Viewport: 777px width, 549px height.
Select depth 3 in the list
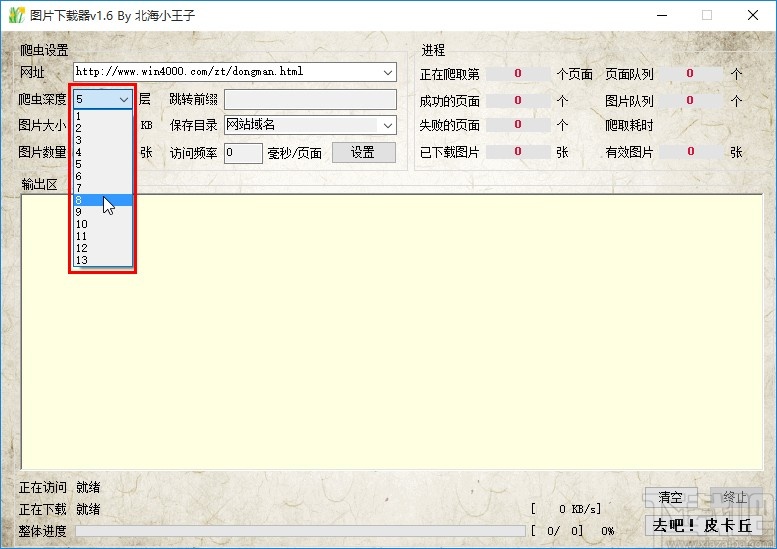[x=103, y=140]
